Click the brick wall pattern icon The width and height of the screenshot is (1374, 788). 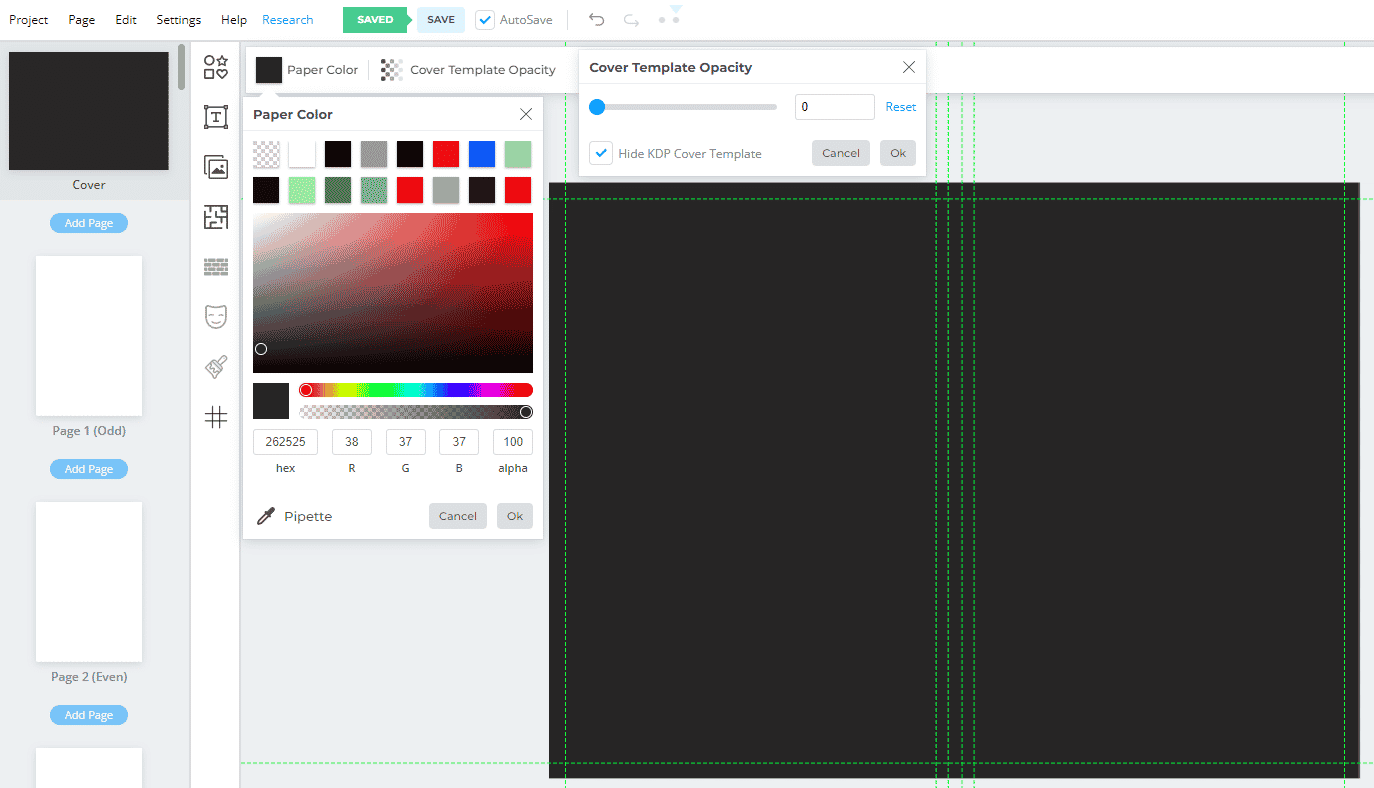tap(216, 267)
